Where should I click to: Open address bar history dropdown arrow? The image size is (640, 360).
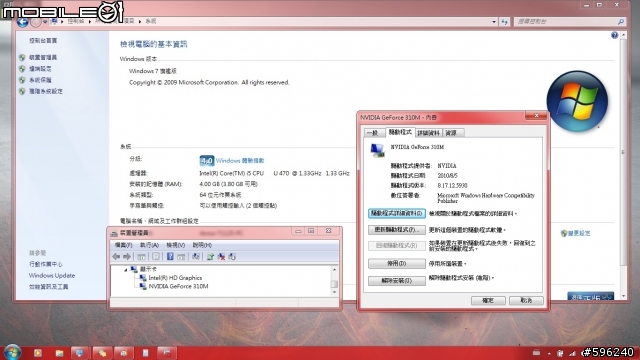click(494, 22)
